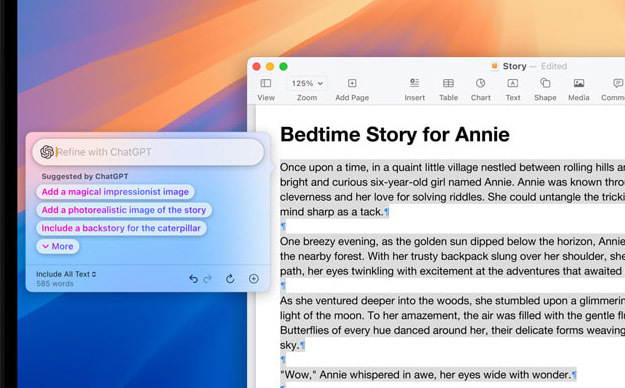Click the Table toolbar icon
Image resolution: width=625 pixels, height=388 pixels.
click(448, 83)
